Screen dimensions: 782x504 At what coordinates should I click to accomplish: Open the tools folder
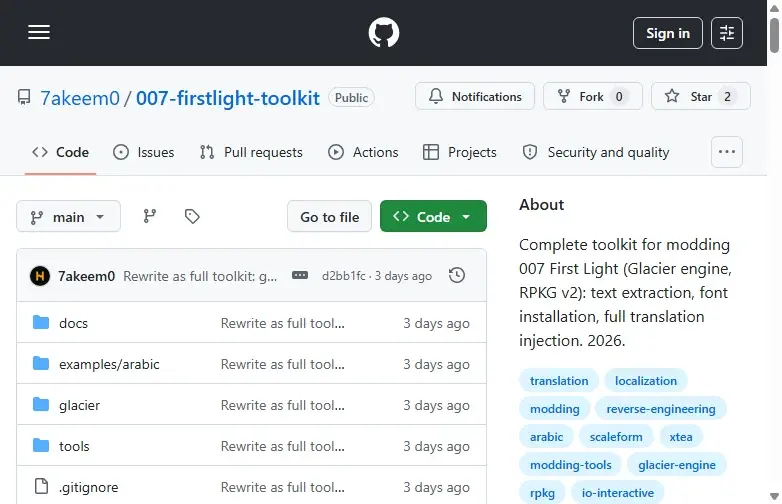74,446
